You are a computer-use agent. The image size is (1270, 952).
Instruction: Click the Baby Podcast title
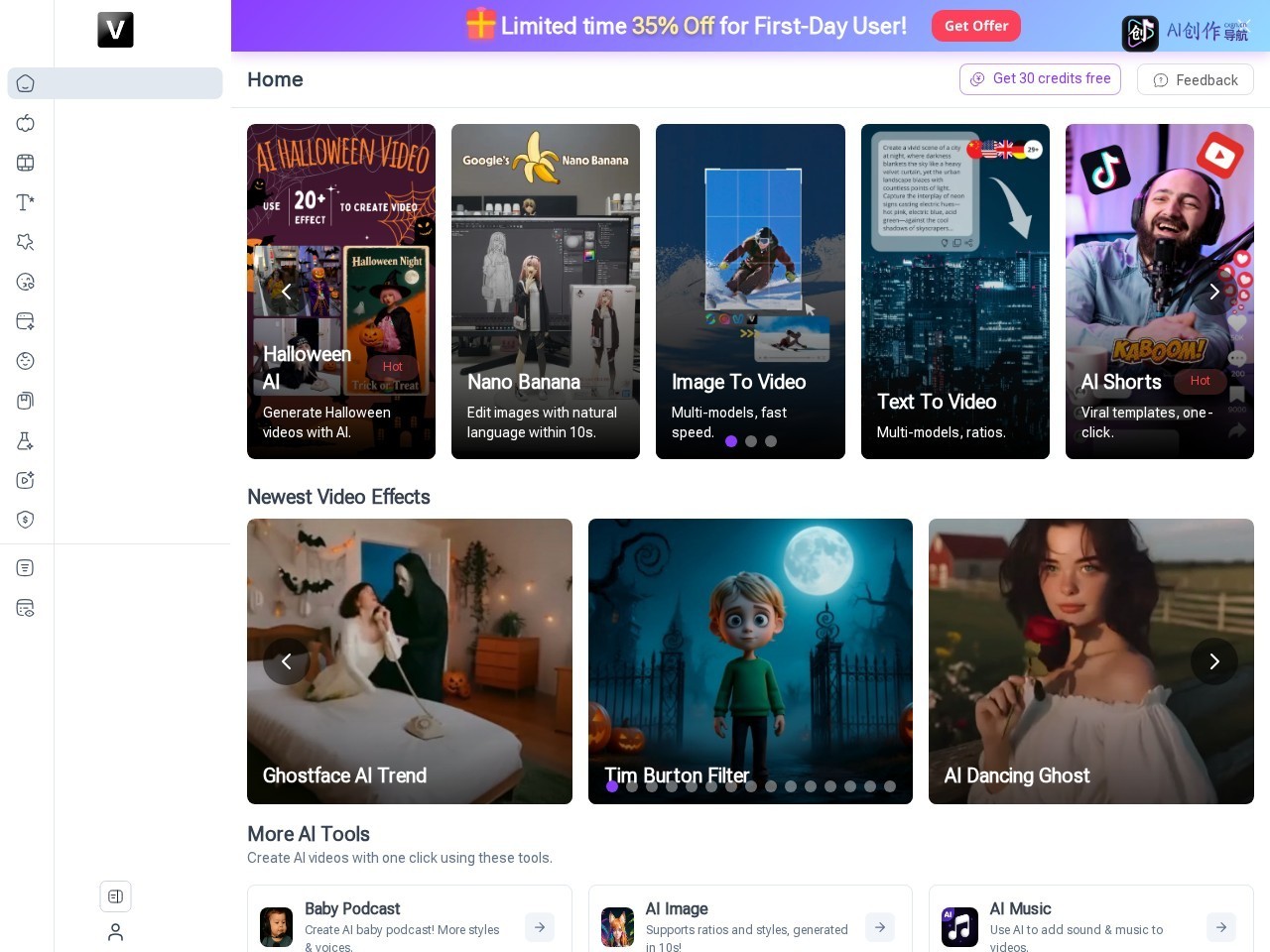point(352,908)
